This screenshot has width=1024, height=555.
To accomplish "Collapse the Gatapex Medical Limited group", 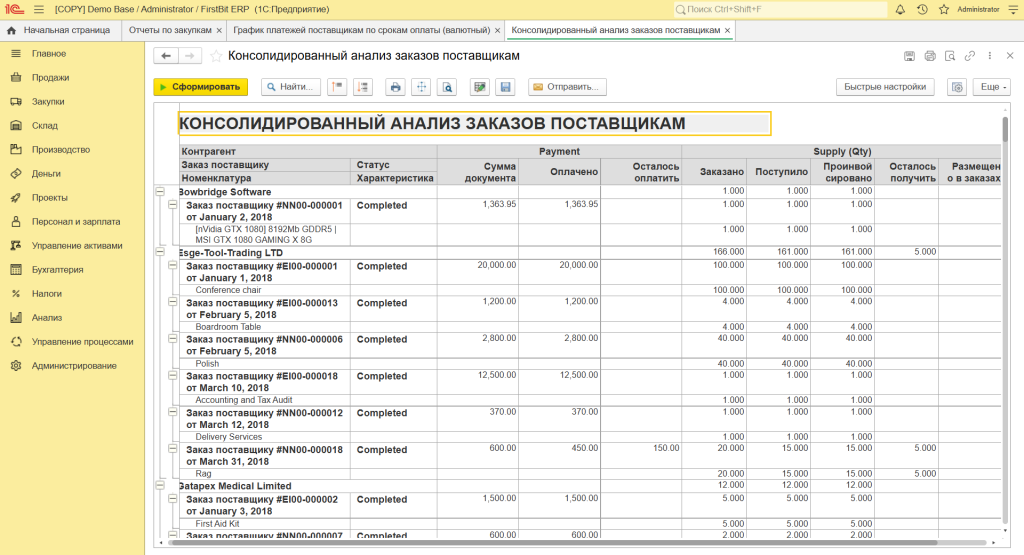I will (x=160, y=485).
